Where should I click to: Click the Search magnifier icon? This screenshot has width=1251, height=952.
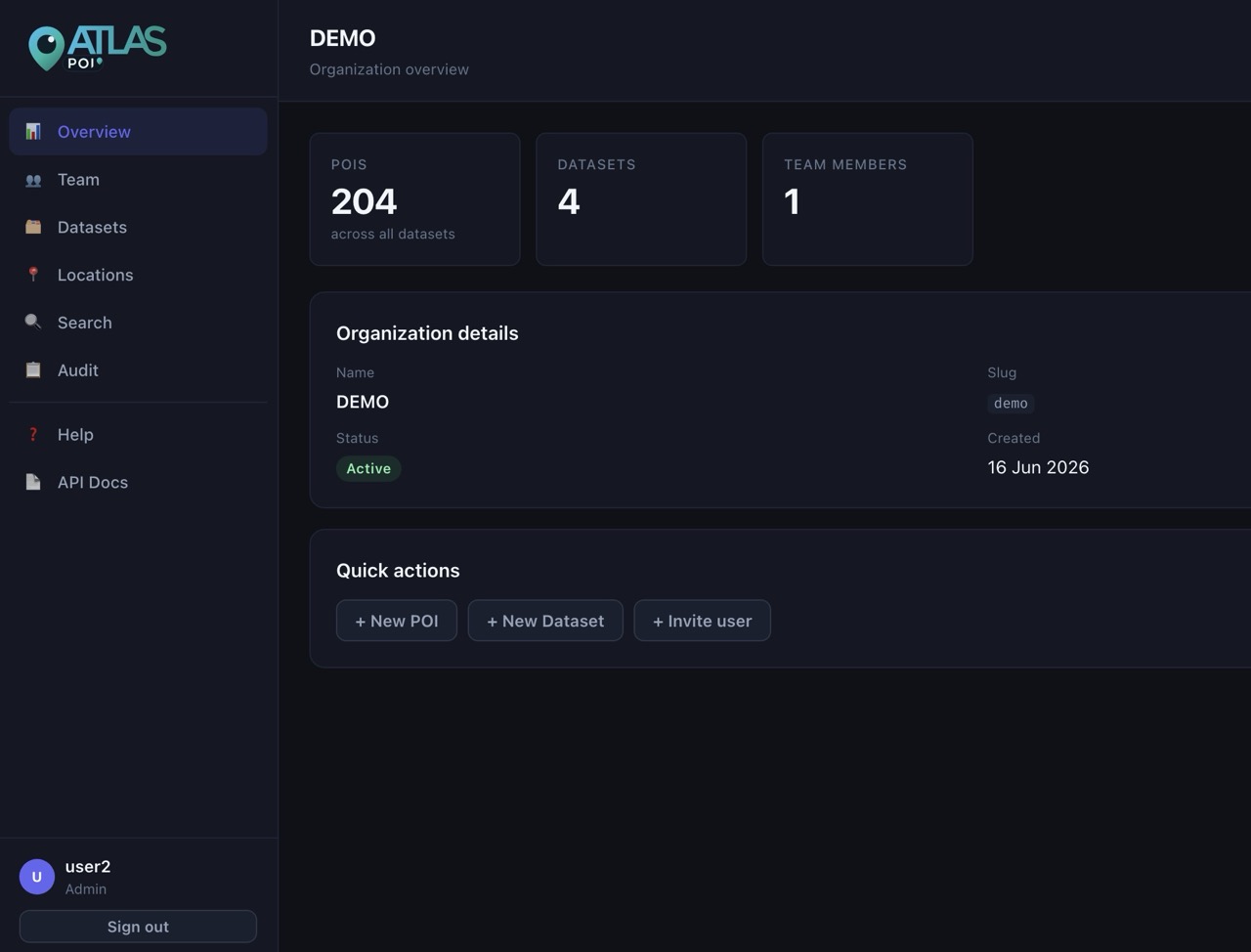(33, 323)
